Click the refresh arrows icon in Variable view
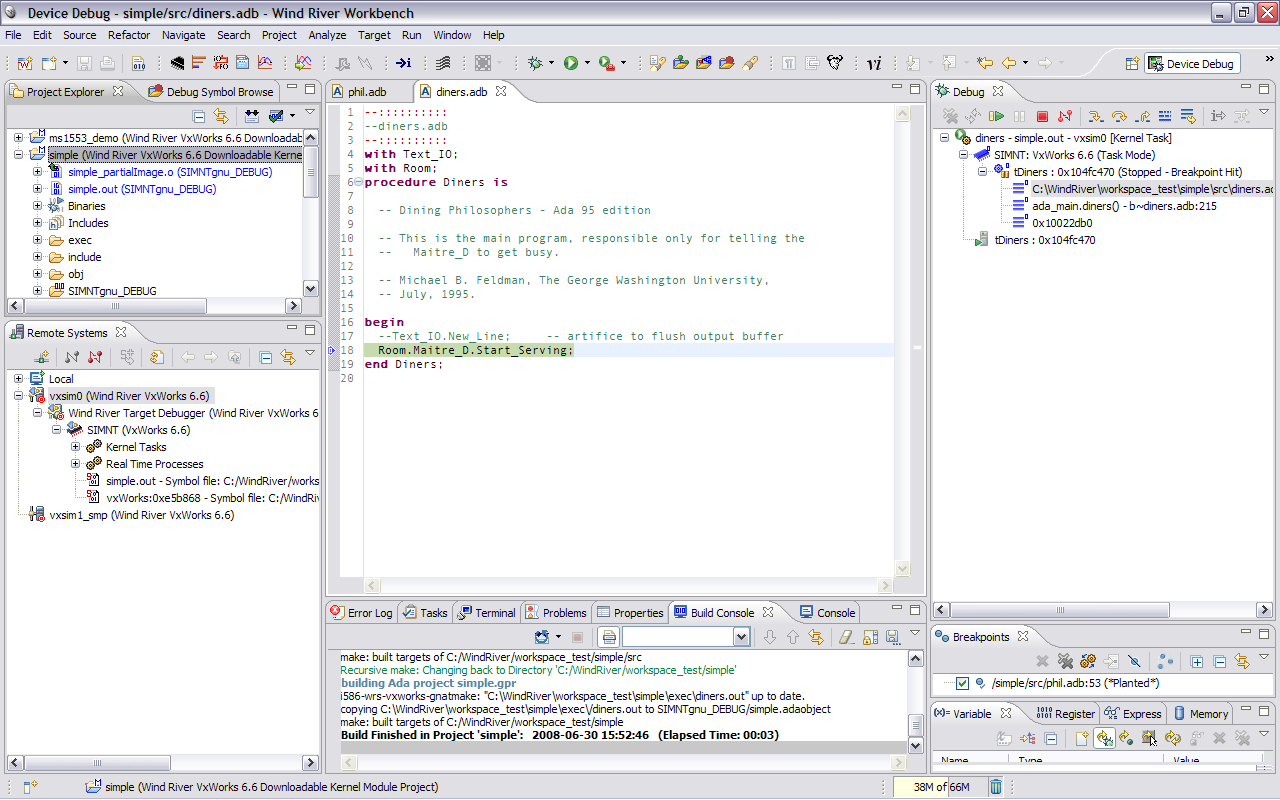The image size is (1280, 800). pos(1172,738)
